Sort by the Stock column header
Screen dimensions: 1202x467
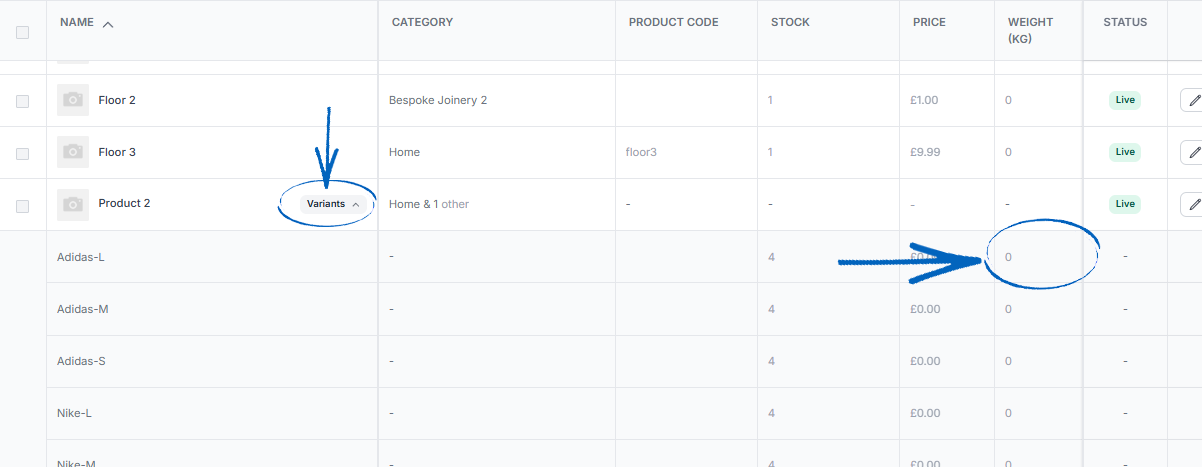point(790,22)
